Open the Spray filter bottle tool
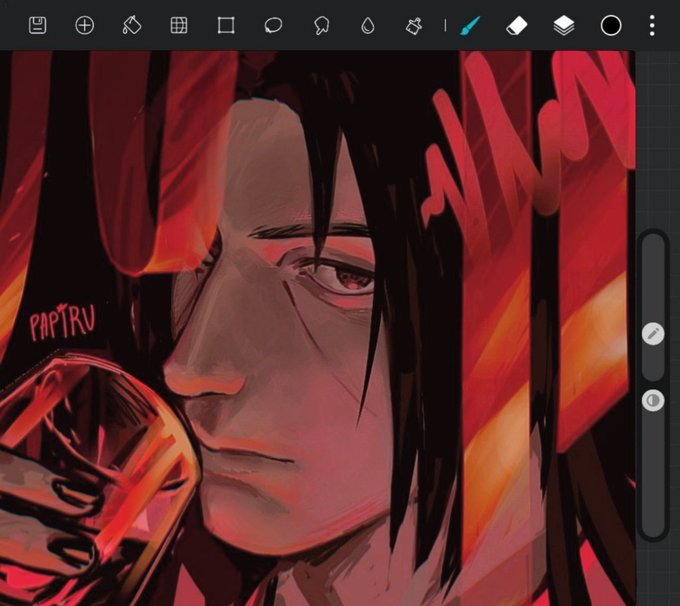The image size is (680, 606). coord(414,26)
